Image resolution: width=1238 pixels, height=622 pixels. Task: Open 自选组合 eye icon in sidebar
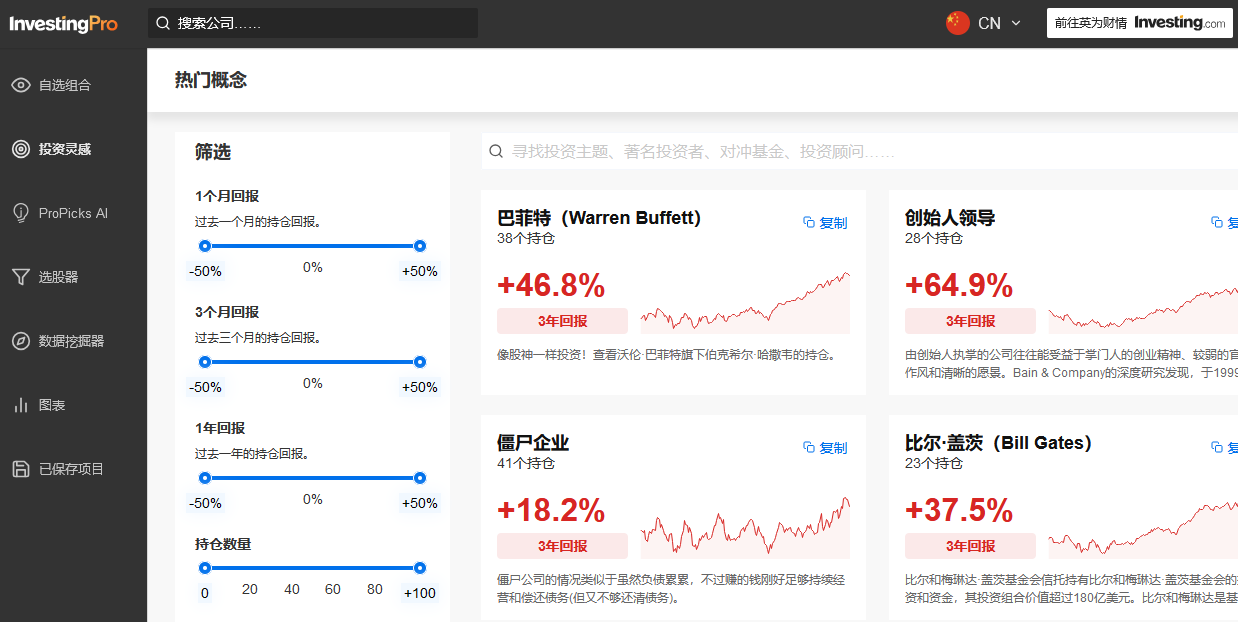(21, 85)
